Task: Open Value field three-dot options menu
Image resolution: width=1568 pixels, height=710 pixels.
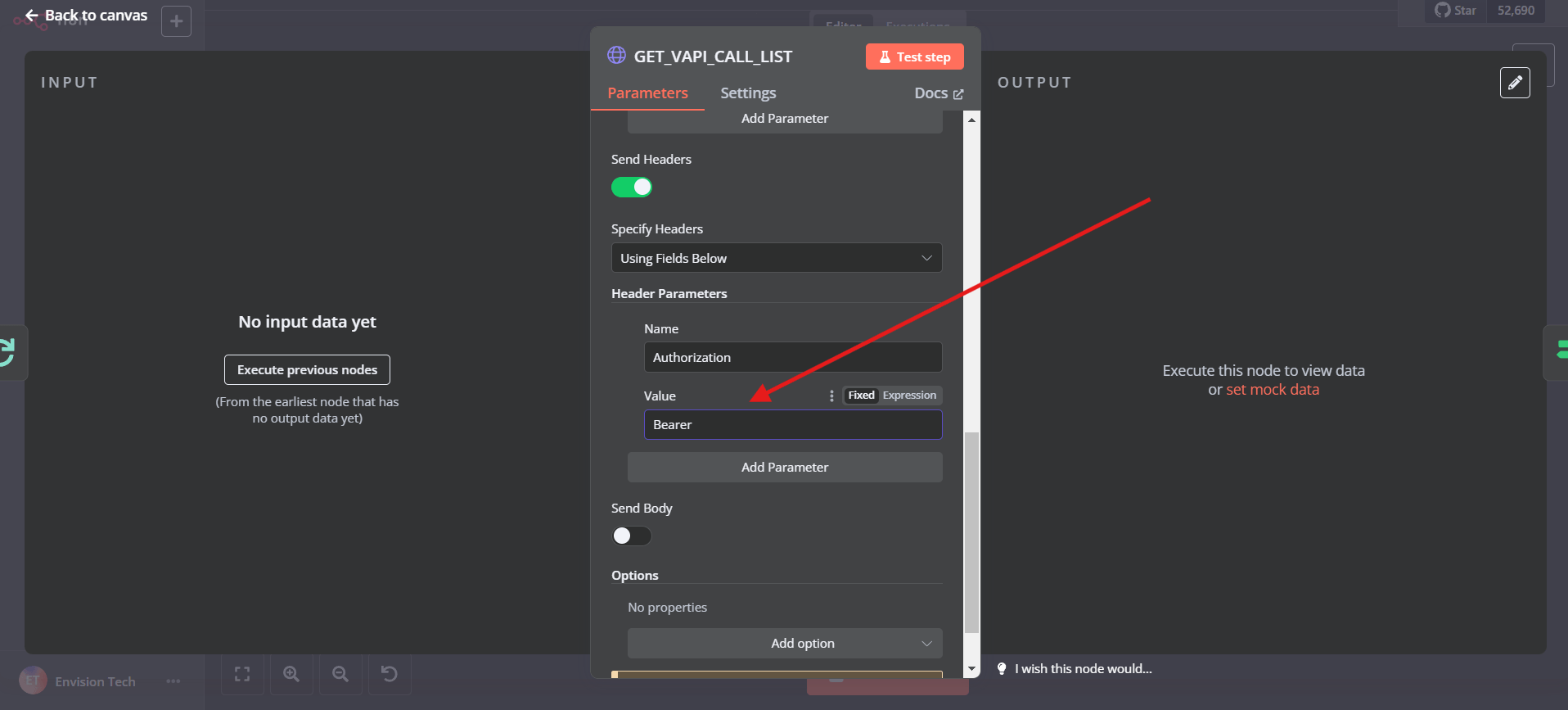Action: tap(831, 396)
